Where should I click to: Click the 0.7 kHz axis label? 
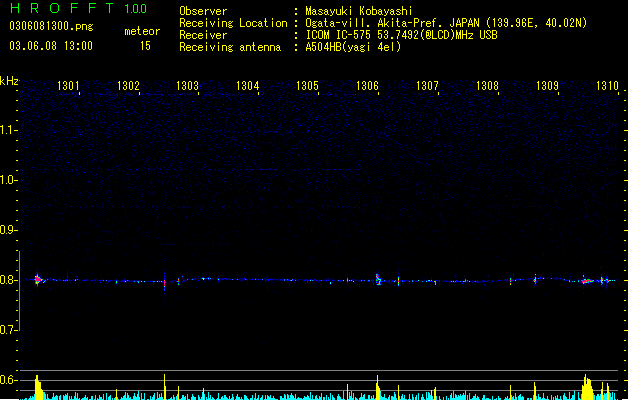pyautogui.click(x=8, y=330)
